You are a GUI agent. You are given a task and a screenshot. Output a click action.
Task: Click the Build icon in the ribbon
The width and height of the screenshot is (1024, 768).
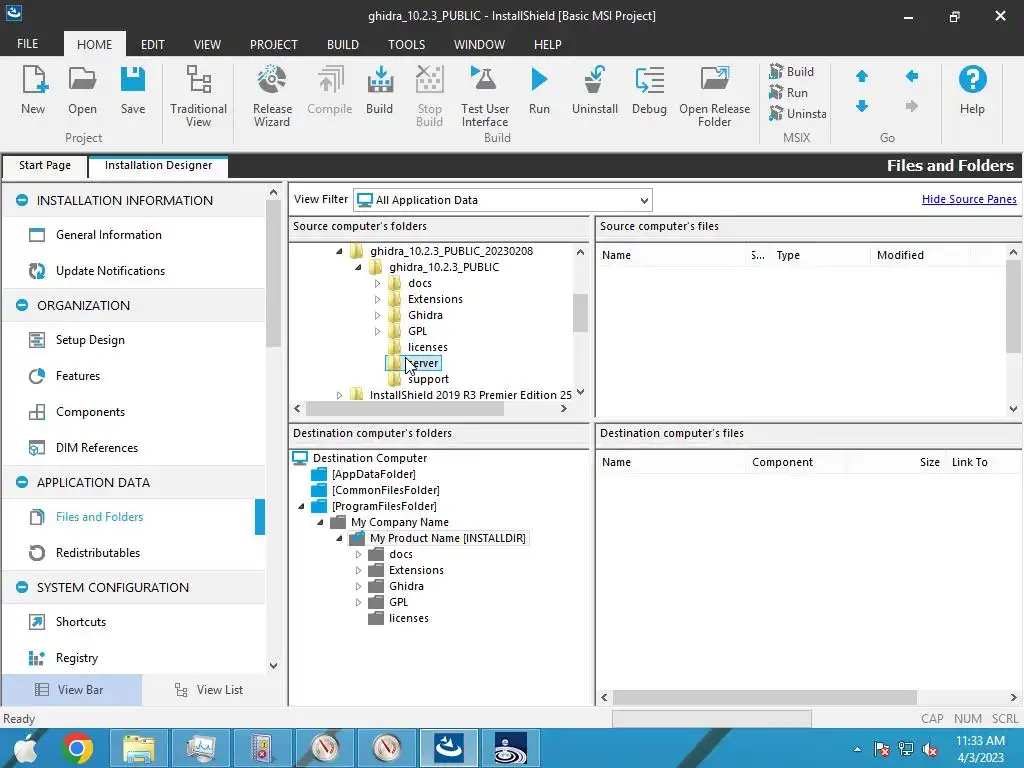click(x=379, y=90)
